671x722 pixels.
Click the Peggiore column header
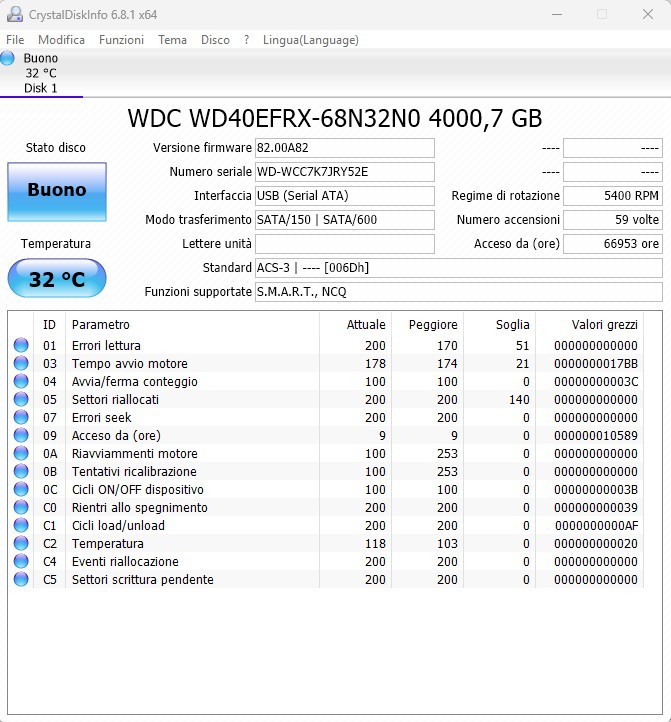(427, 325)
